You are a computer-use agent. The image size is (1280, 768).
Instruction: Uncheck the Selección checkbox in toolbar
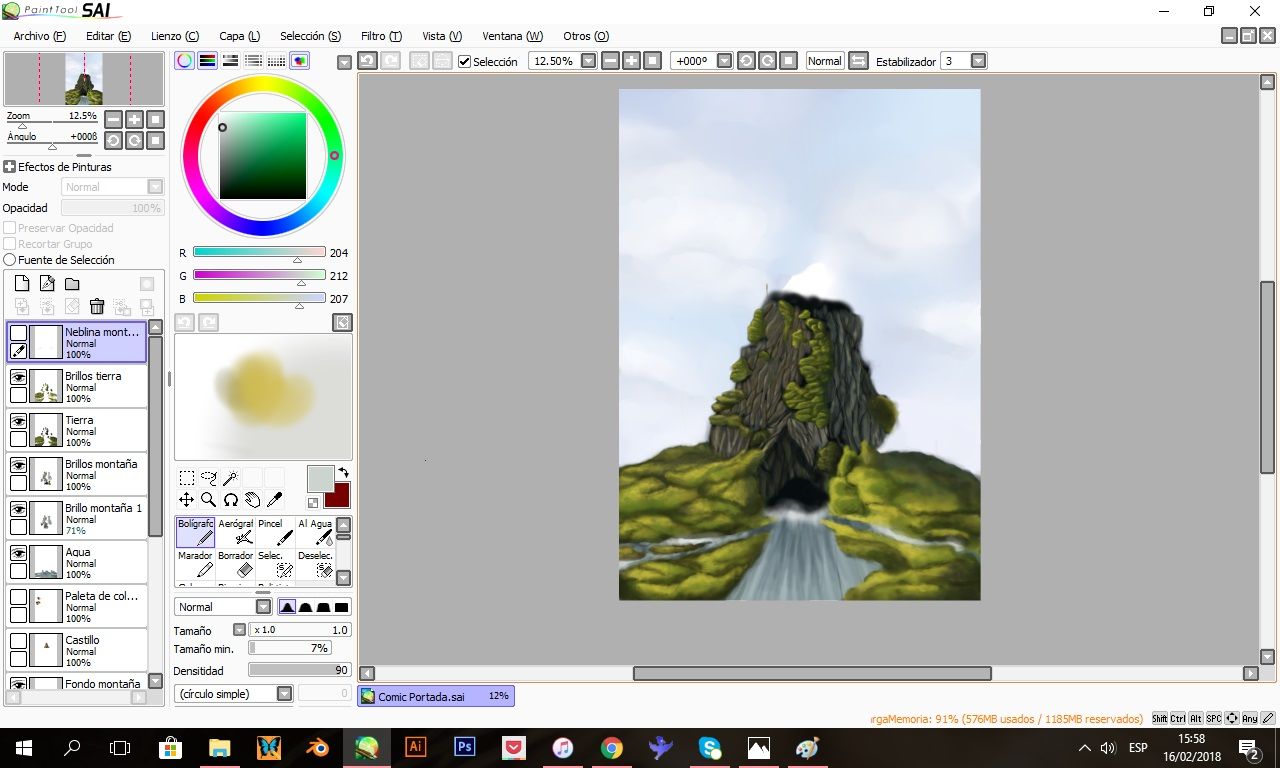(464, 62)
